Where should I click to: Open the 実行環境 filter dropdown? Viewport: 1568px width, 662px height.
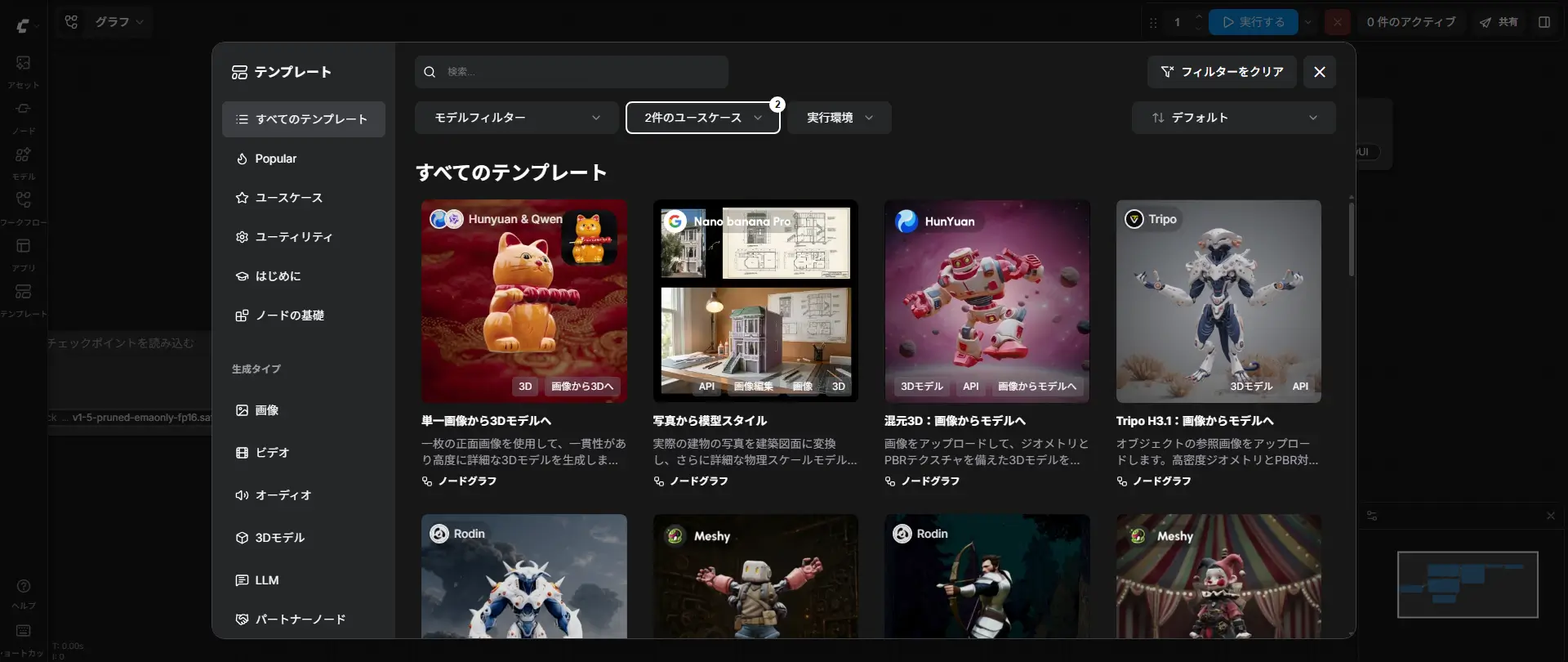840,118
